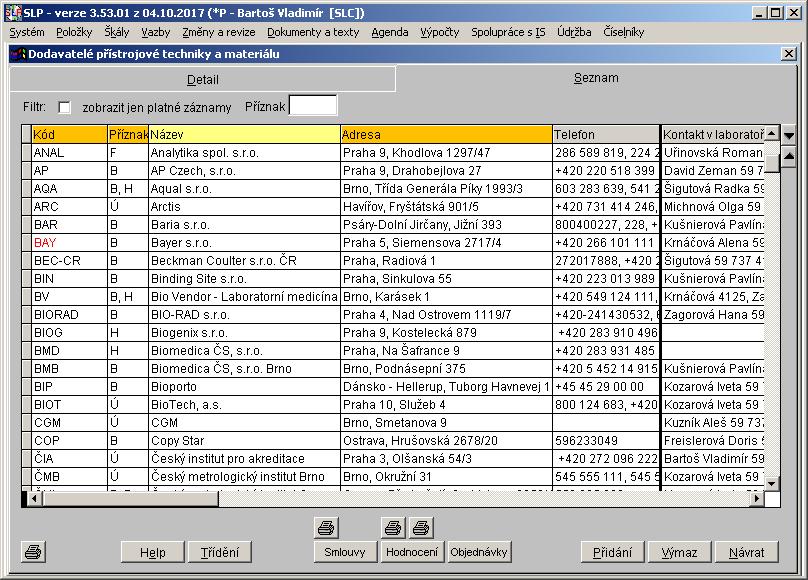Screen dimensions: 808x580
Task: Switch to the Detail tab
Action: coord(203,79)
